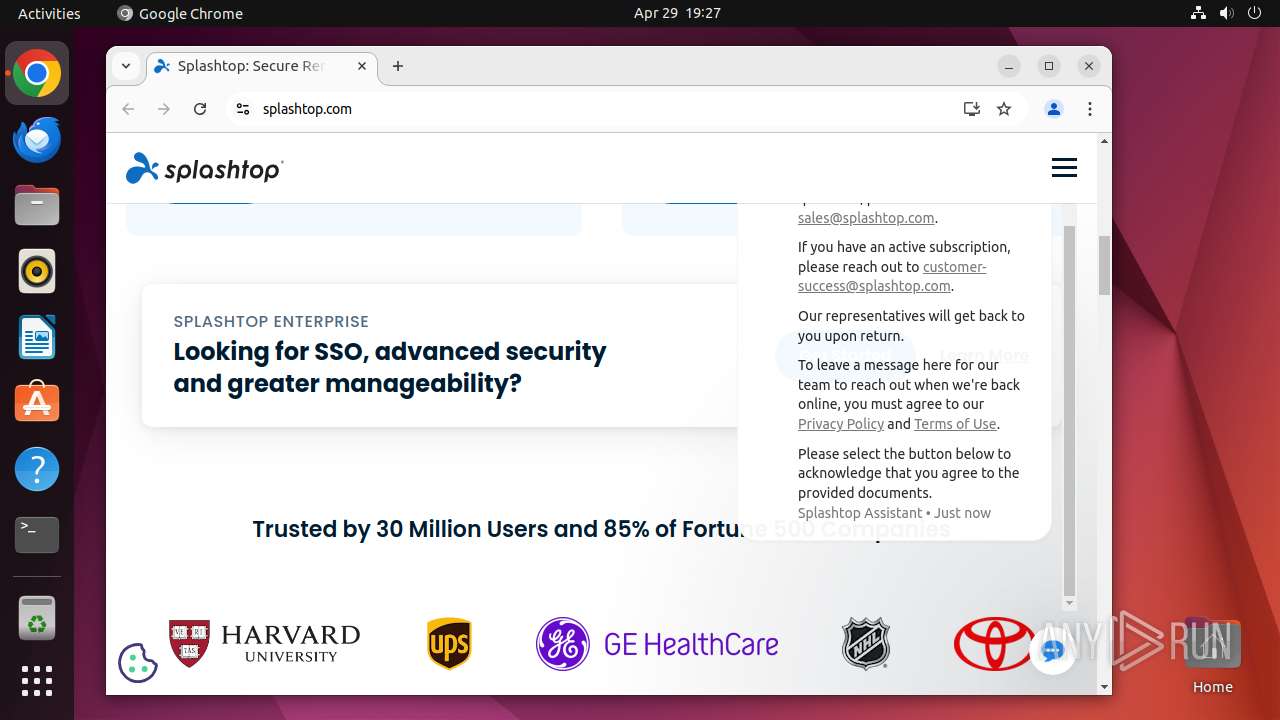
Task: Click scroll-down arrow of chat panel
Action: (1069, 603)
